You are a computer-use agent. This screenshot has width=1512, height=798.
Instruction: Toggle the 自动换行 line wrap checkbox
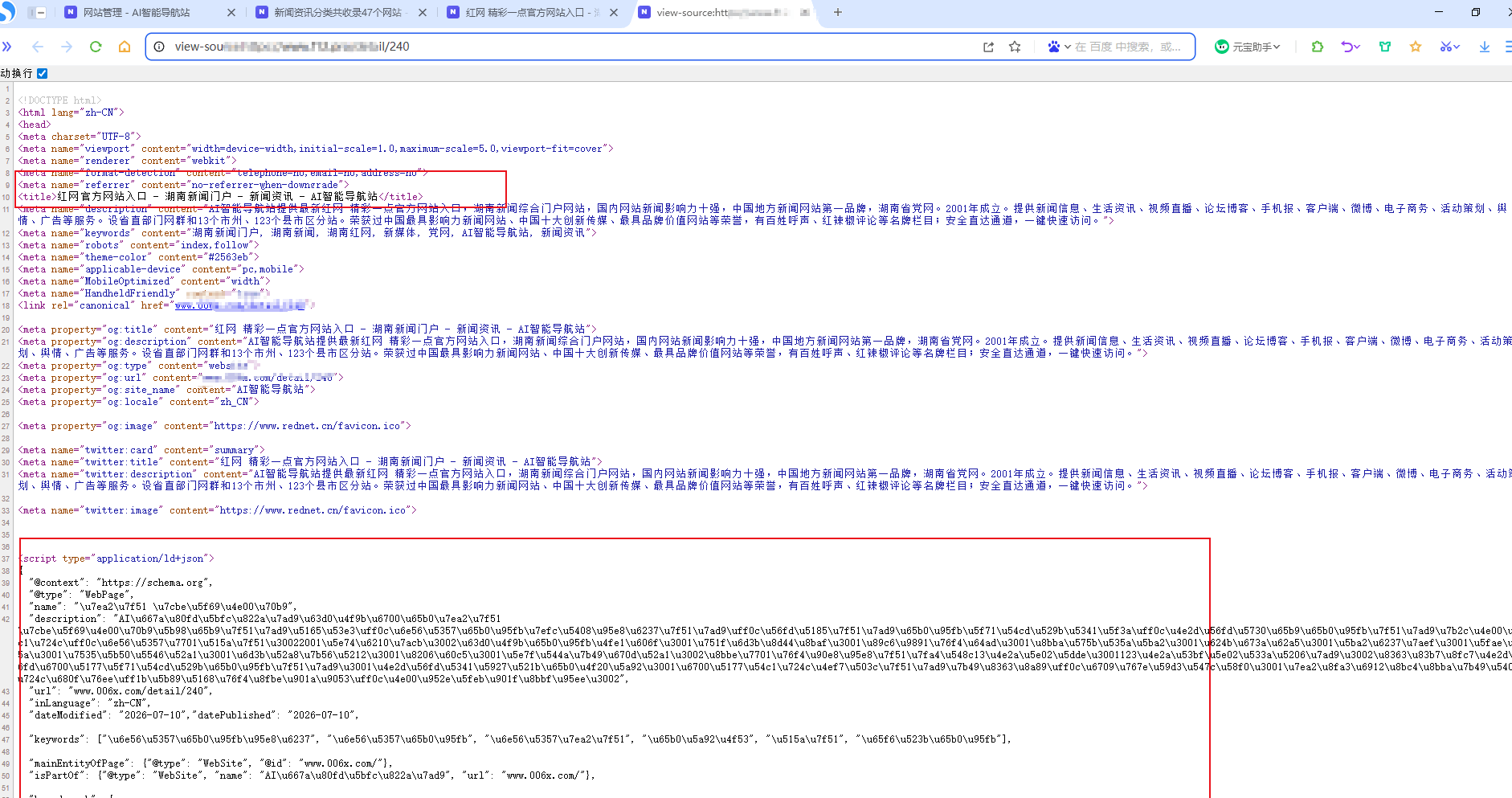pos(43,73)
